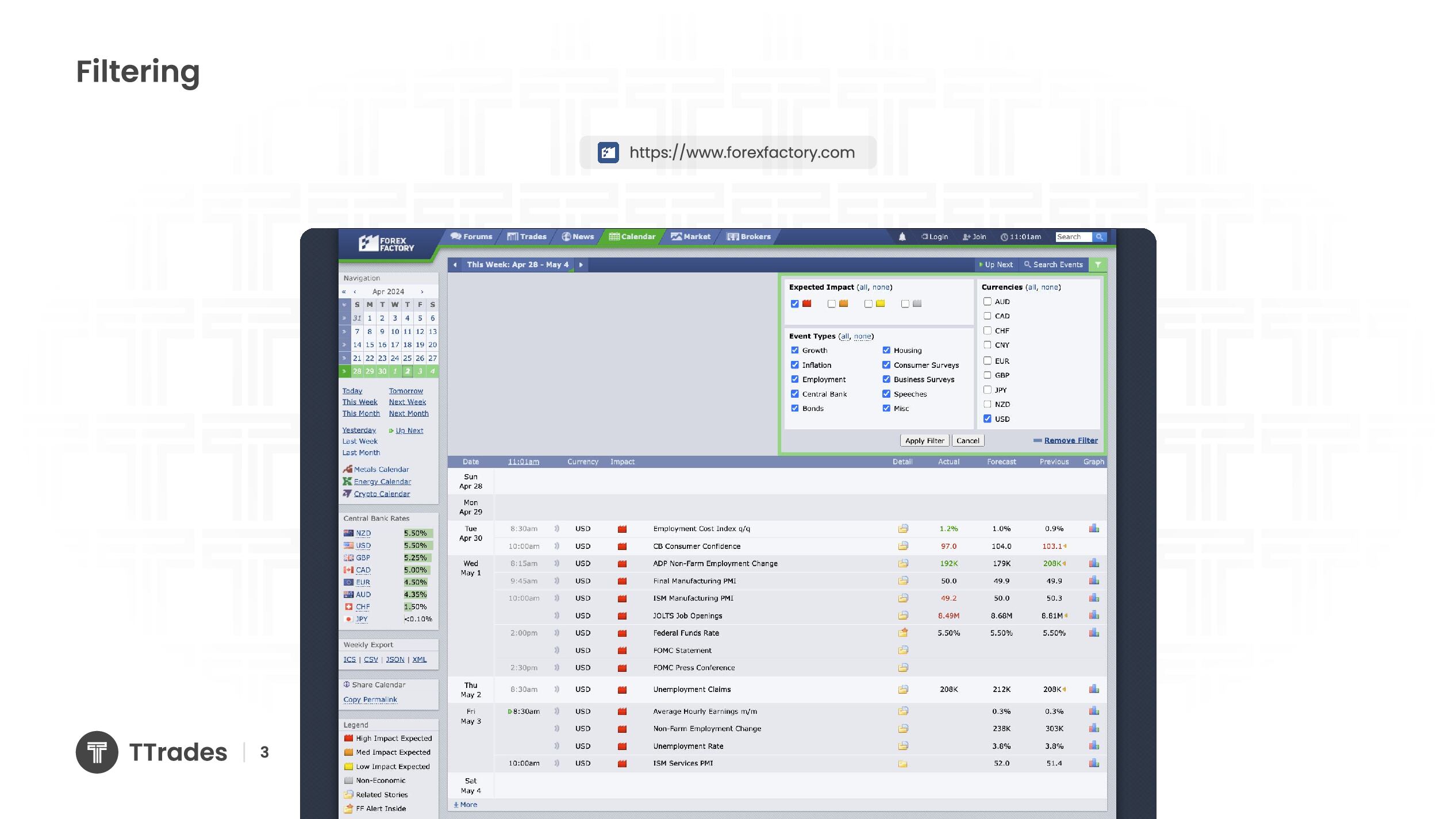
Task: Click the Up Next button in calendar bar
Action: pos(996,265)
